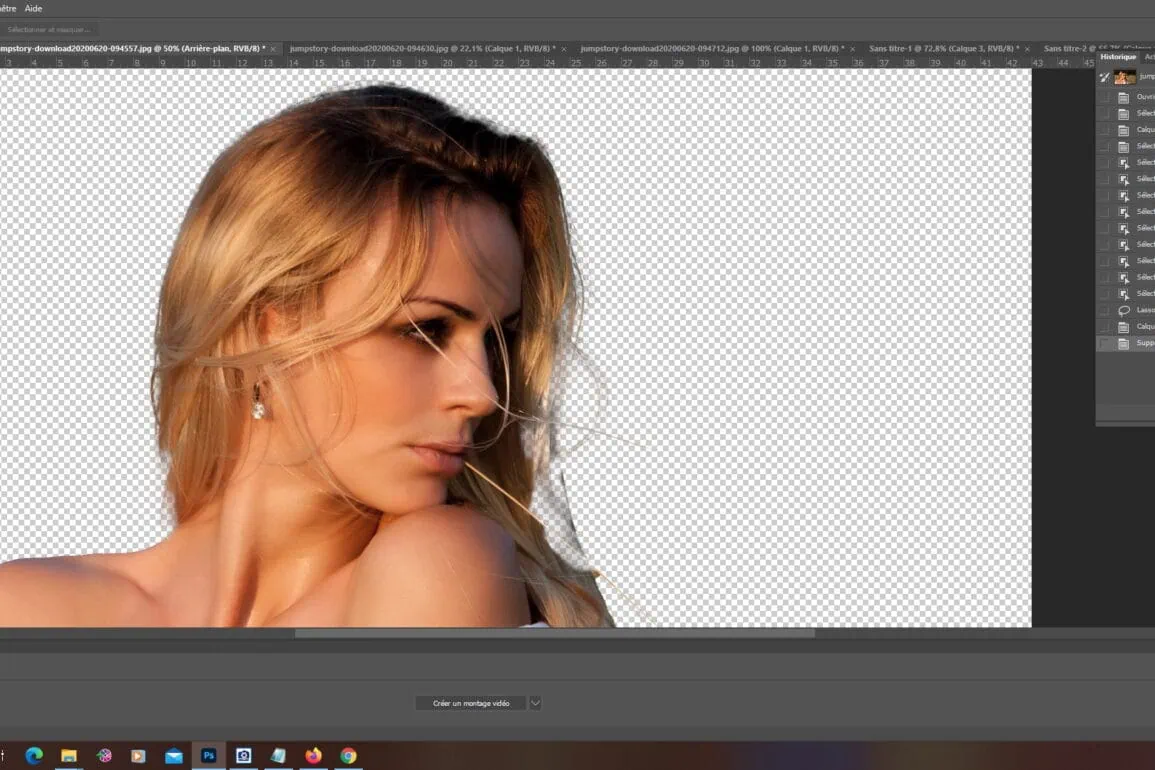Open File Explorer from the taskbar

pos(69,756)
